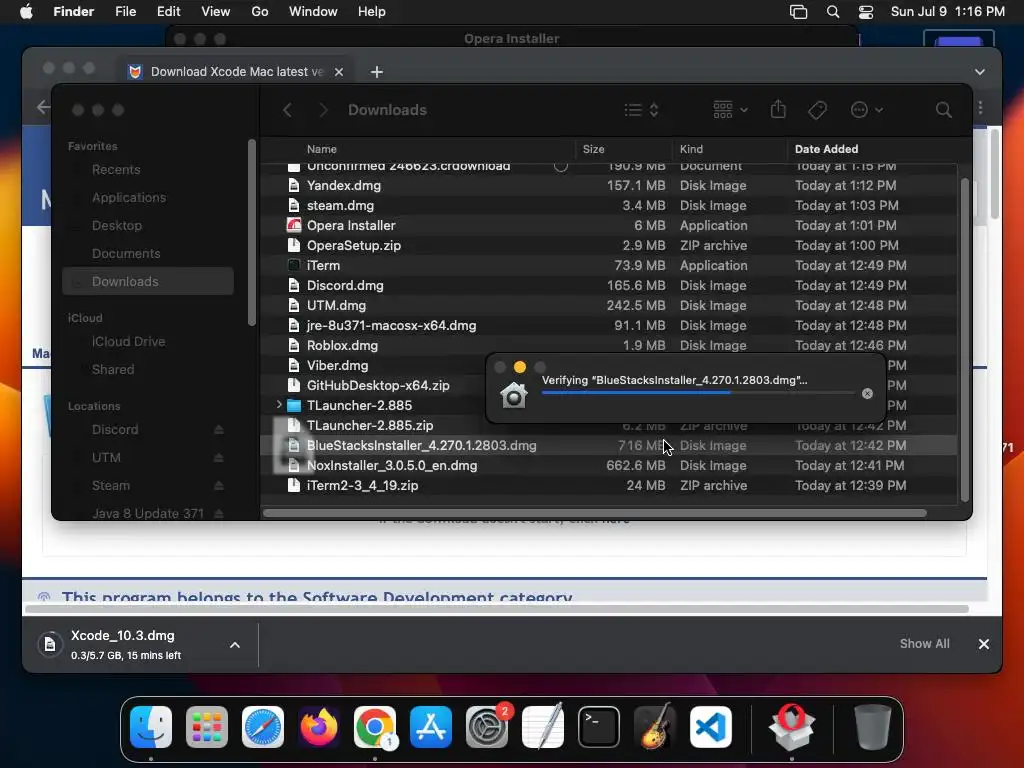Select Desktop in the sidebar
This screenshot has width=1024, height=768.
coord(148,226)
